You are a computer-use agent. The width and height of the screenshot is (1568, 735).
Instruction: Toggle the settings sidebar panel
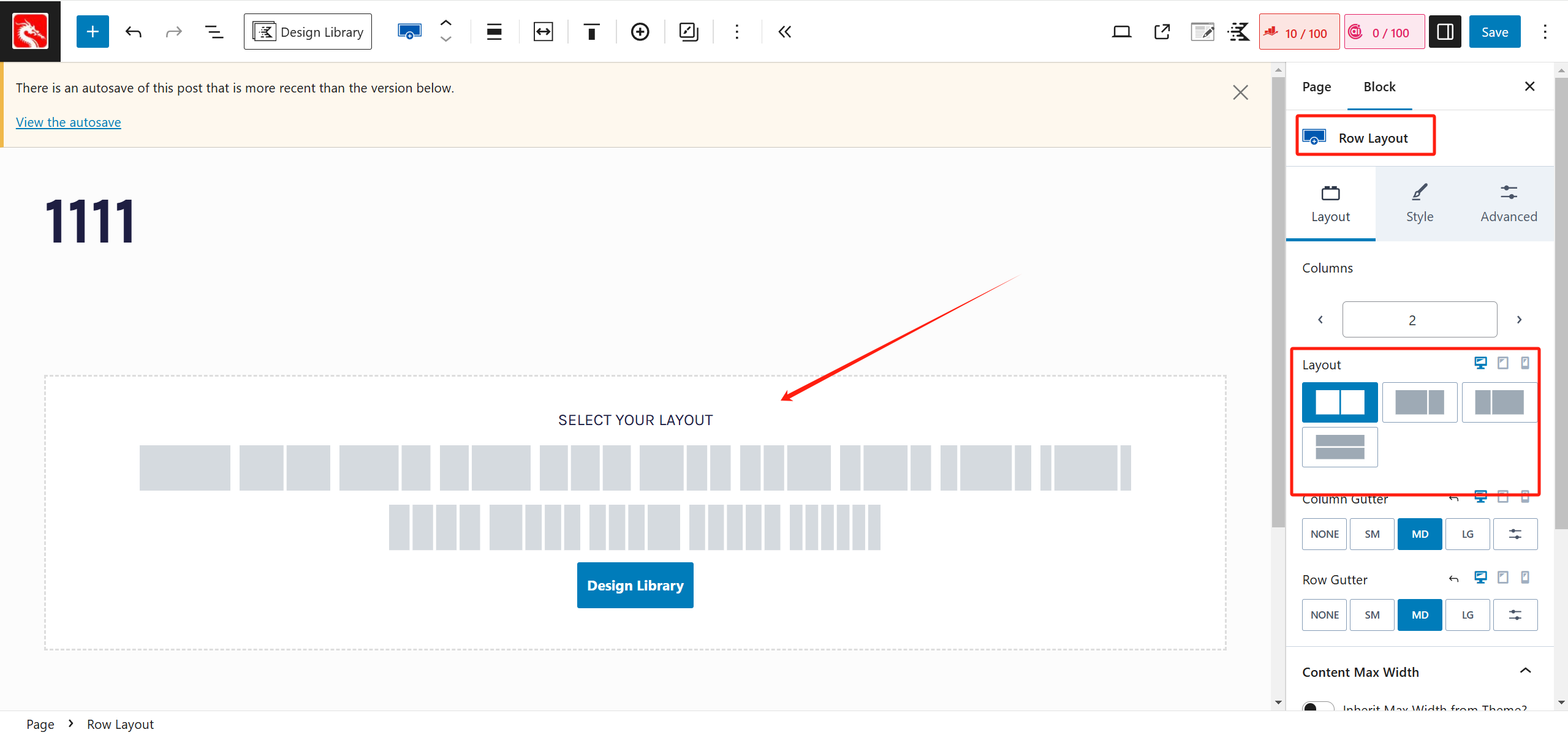pyautogui.click(x=1444, y=31)
